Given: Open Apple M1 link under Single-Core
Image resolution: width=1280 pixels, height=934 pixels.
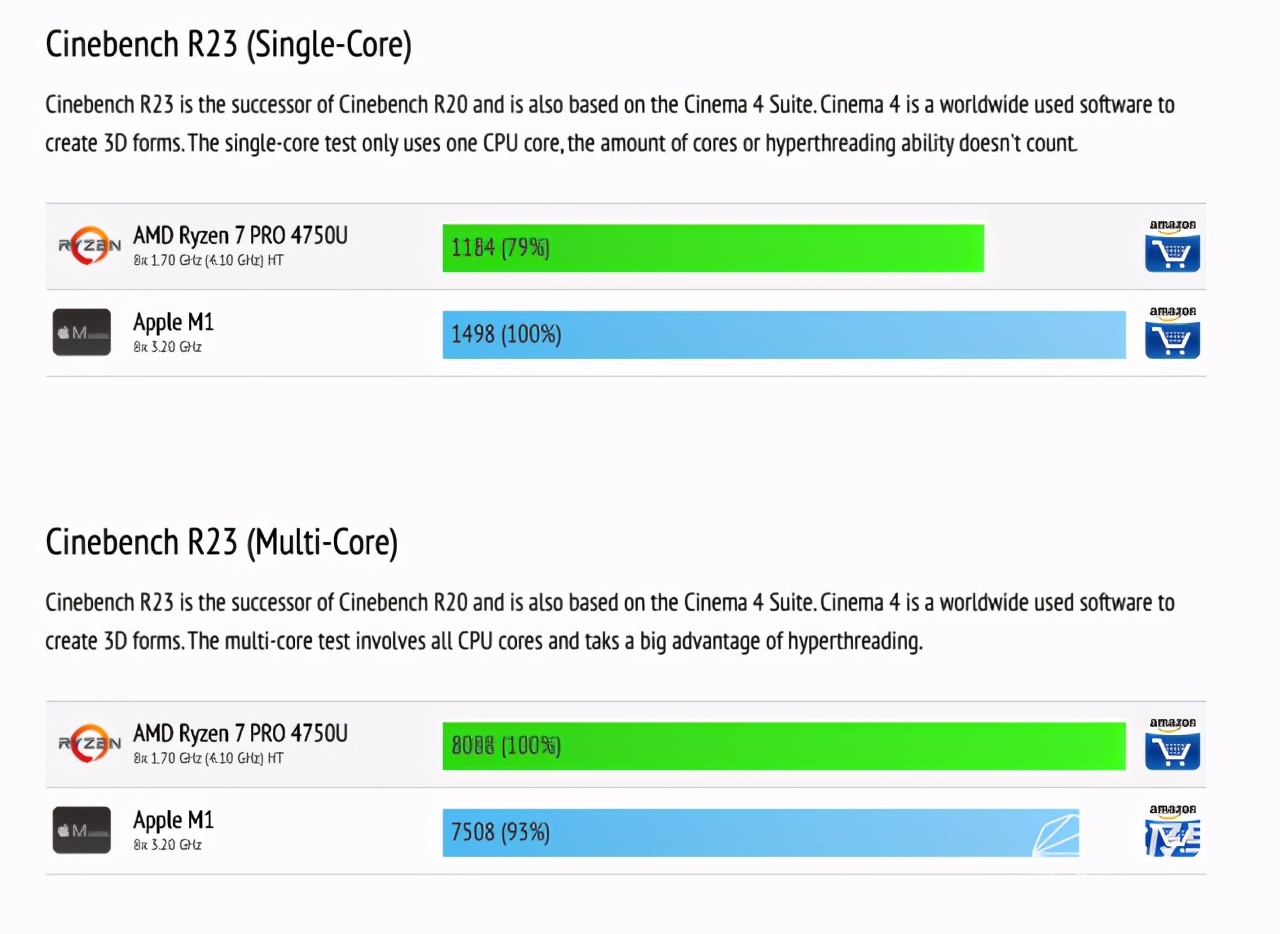Looking at the screenshot, I should coord(173,323).
